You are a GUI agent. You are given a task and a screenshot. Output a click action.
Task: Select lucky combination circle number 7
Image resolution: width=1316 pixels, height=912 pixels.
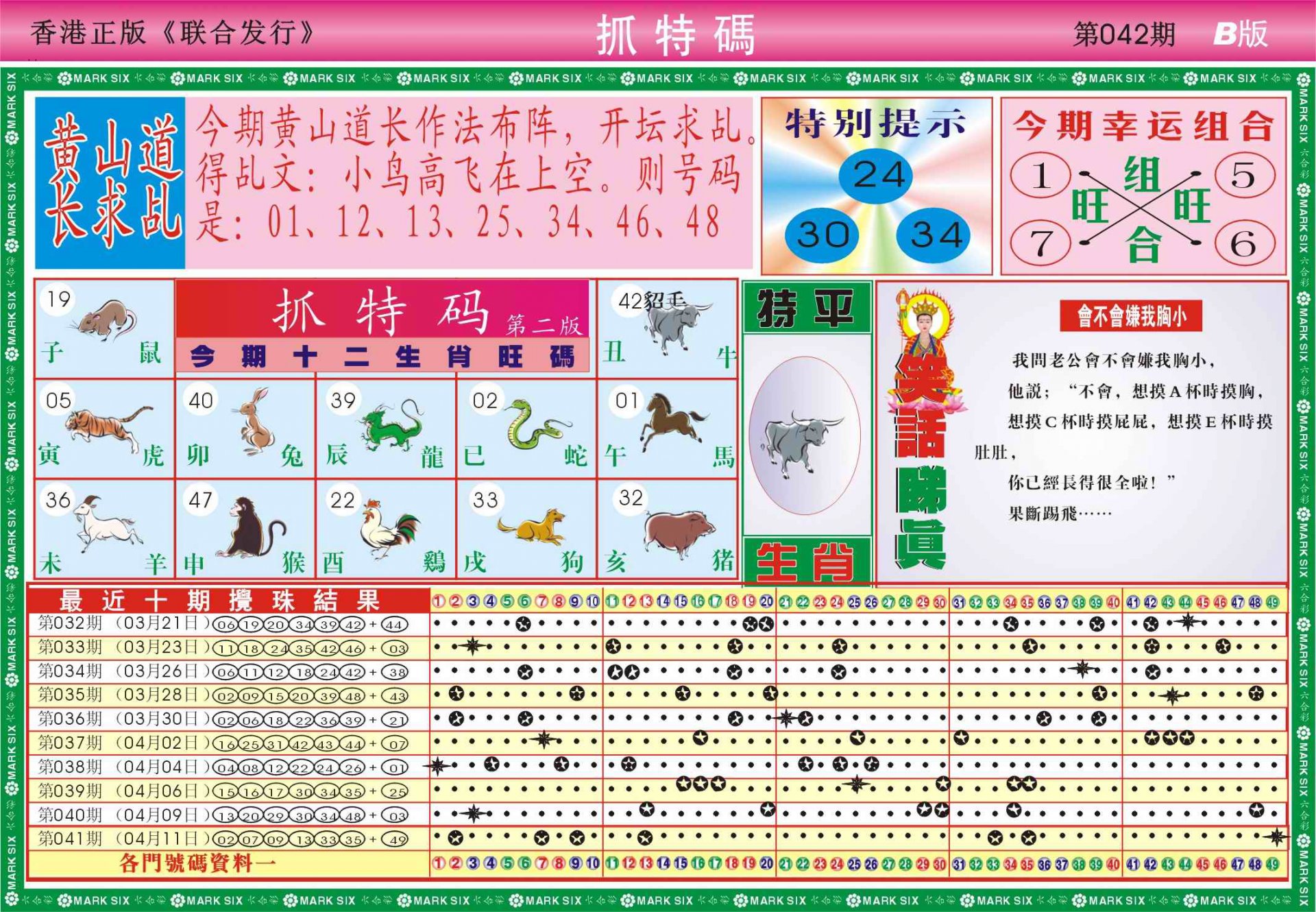[x=1040, y=243]
